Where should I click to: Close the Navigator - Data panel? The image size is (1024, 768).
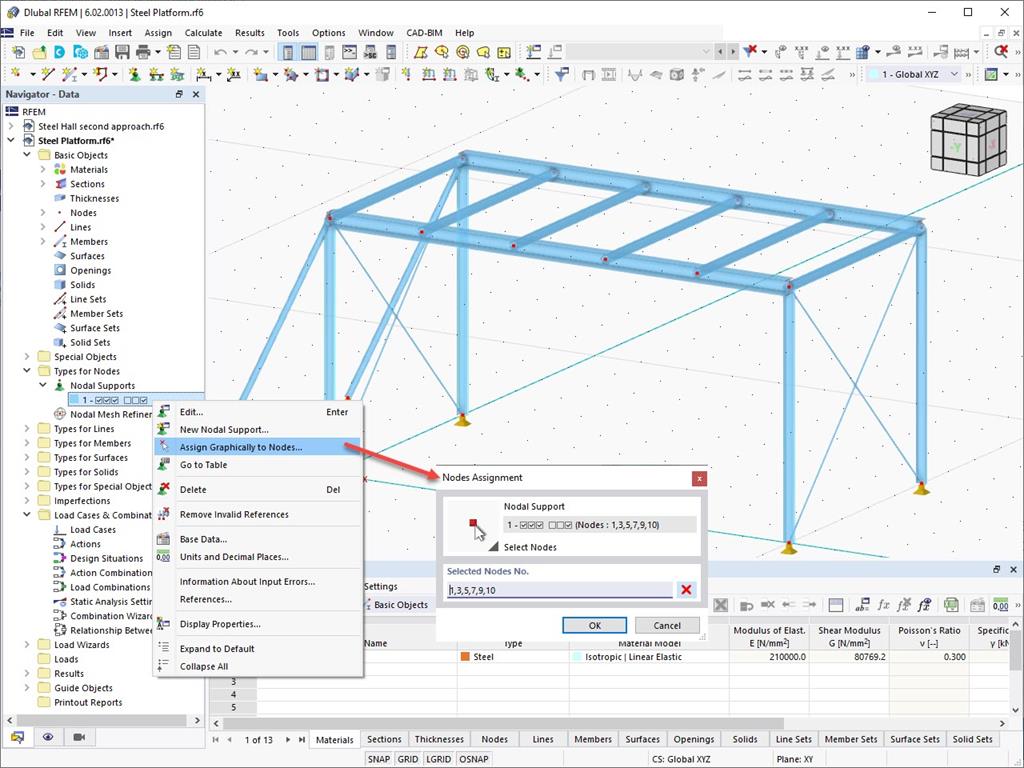tap(195, 94)
